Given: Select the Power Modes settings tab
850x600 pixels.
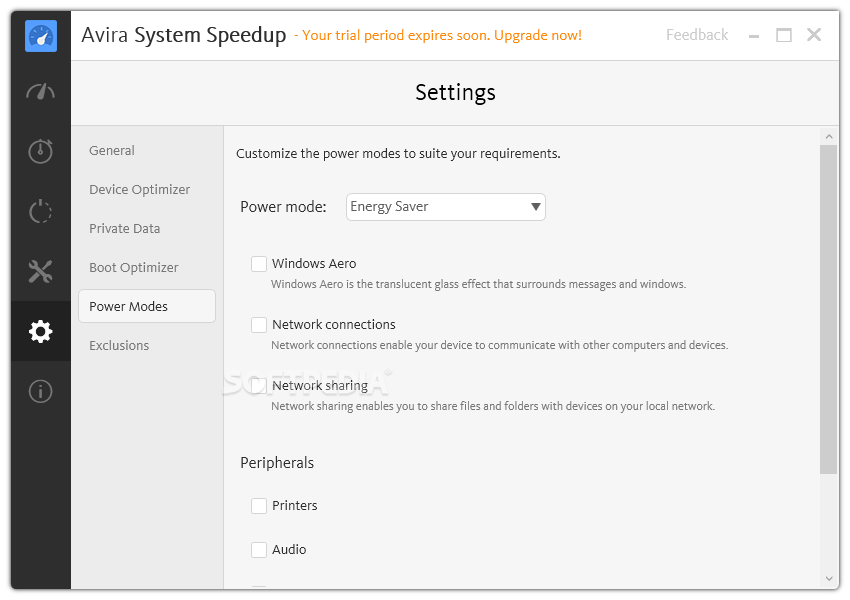Looking at the screenshot, I should (147, 306).
